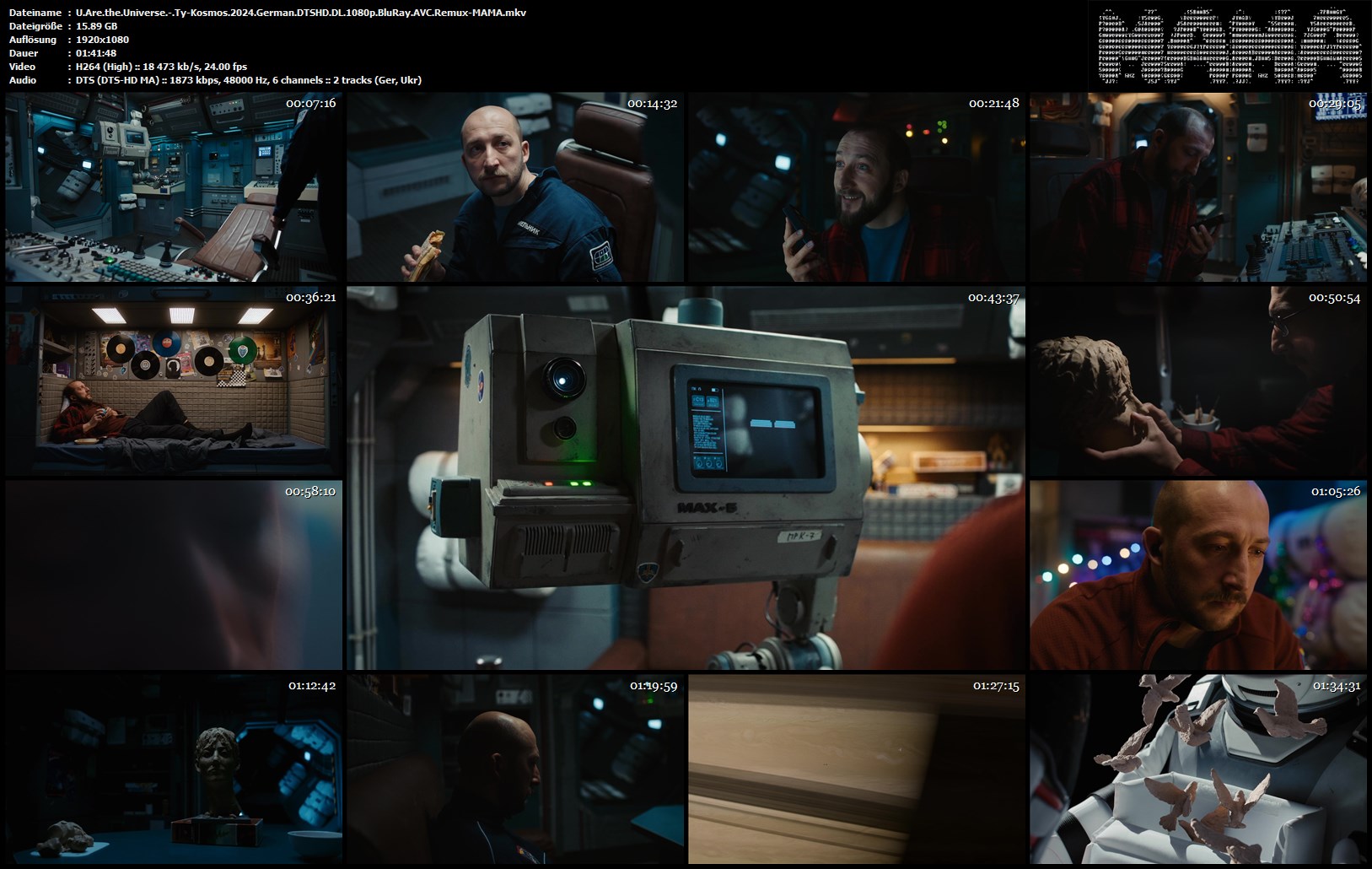Select the 00:50:54 sculpture thumbnail

click(1198, 381)
